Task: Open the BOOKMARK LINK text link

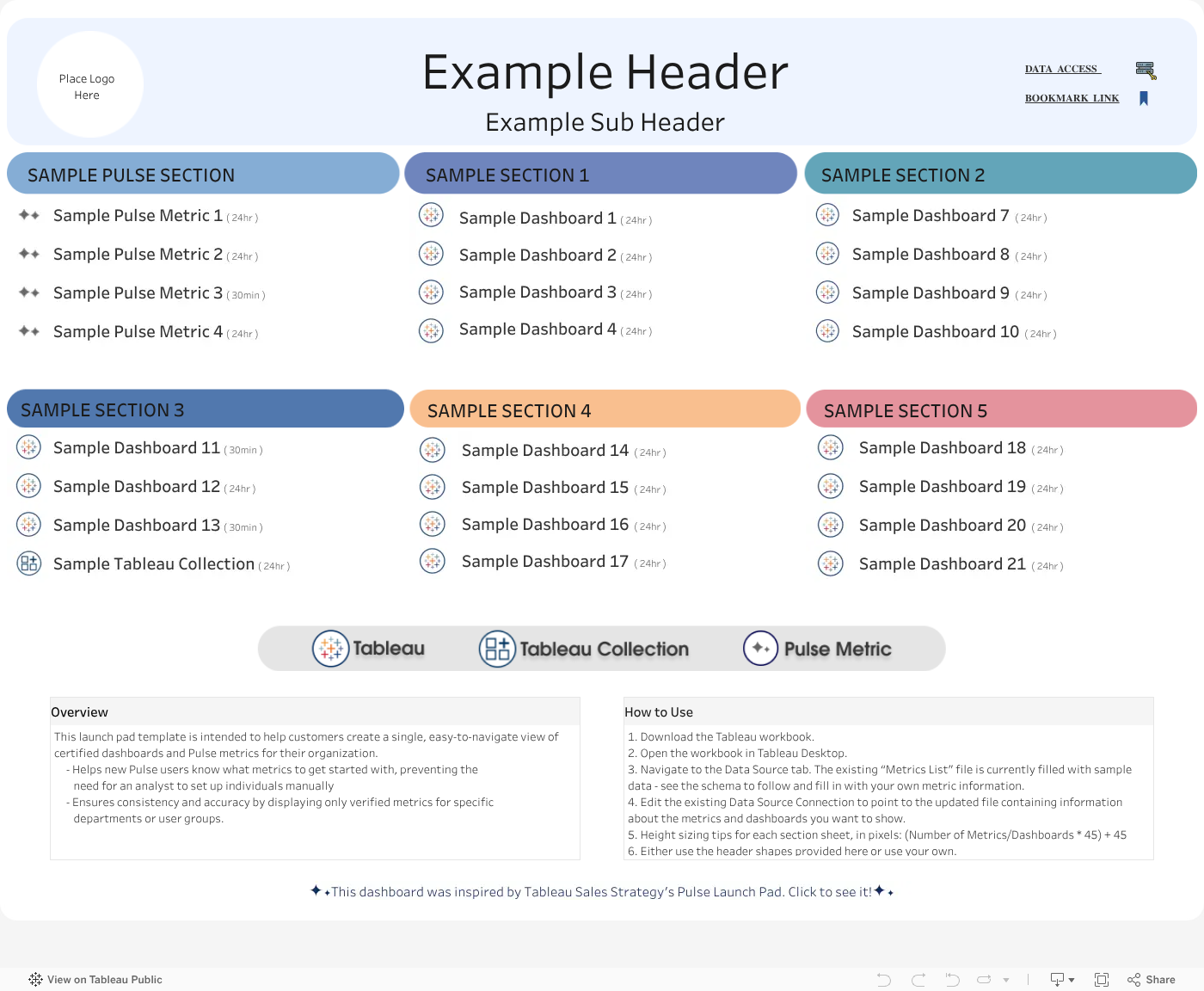Action: 1072,98
